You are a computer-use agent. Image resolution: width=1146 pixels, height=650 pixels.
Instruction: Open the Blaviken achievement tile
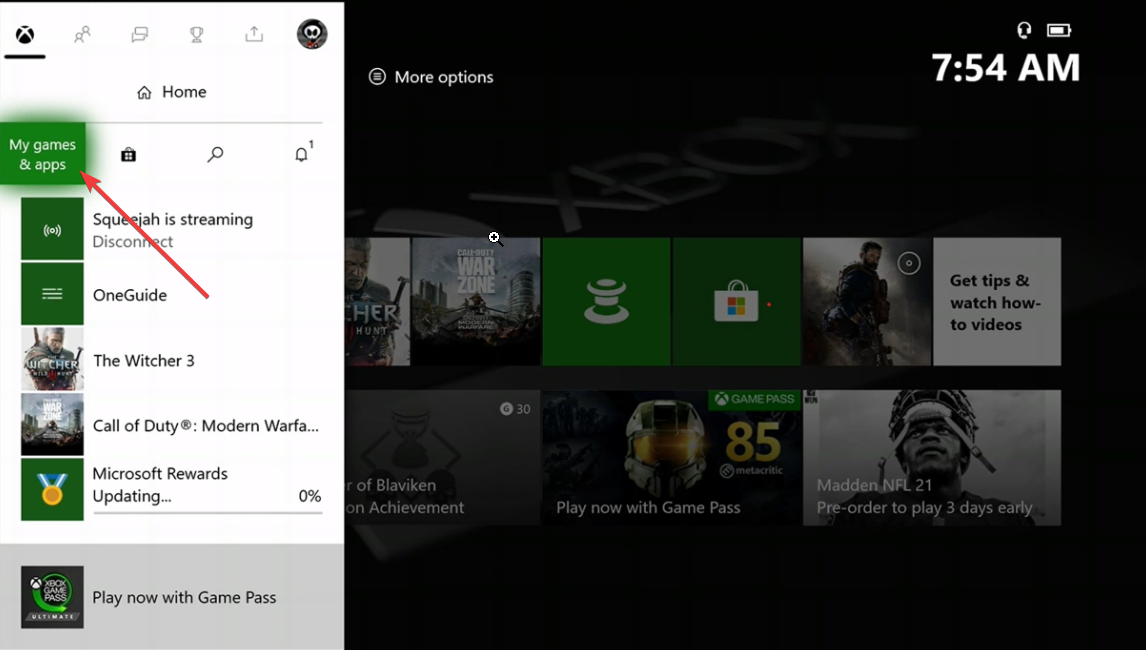[x=442, y=457]
